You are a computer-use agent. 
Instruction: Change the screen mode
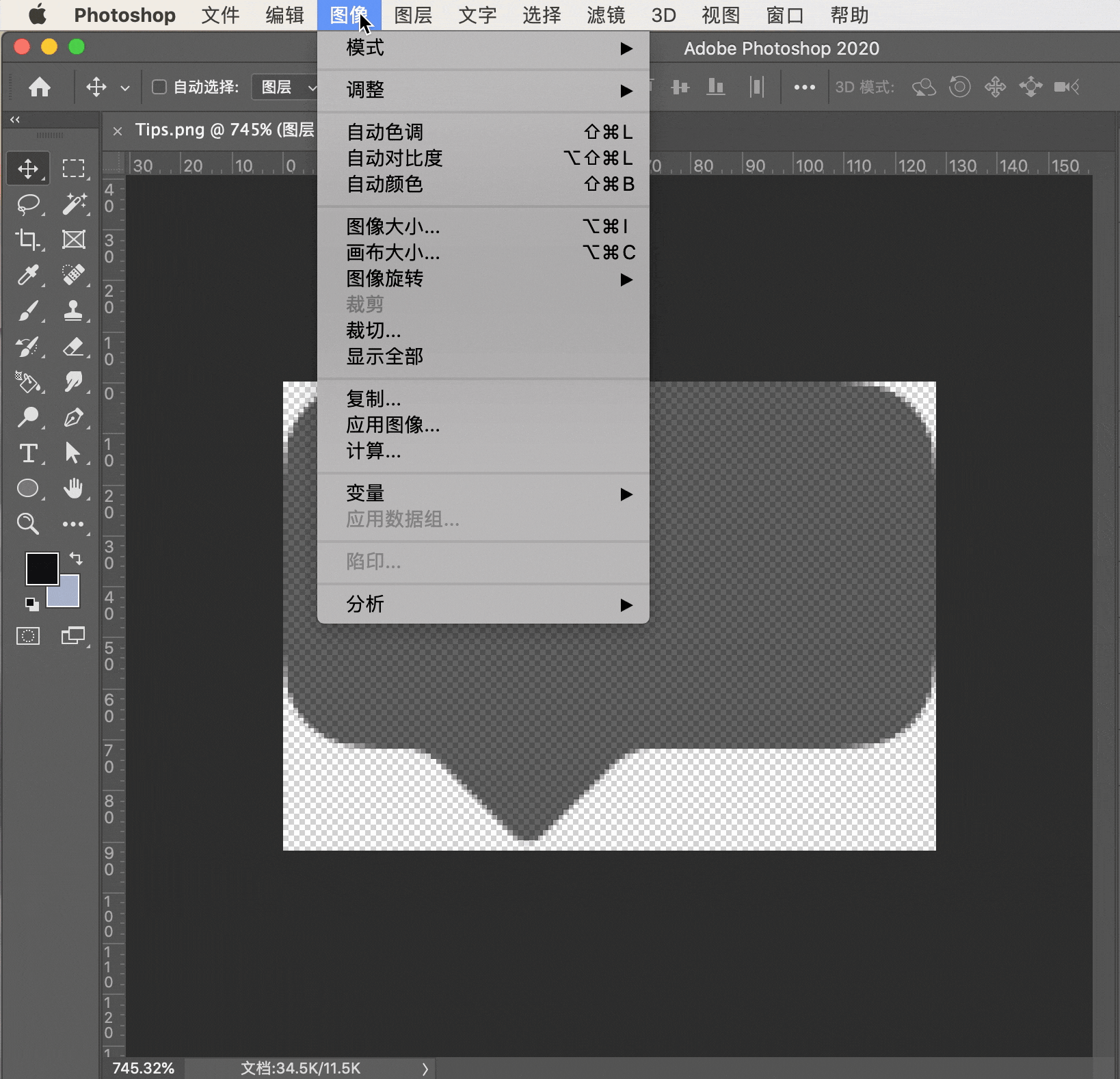click(73, 636)
